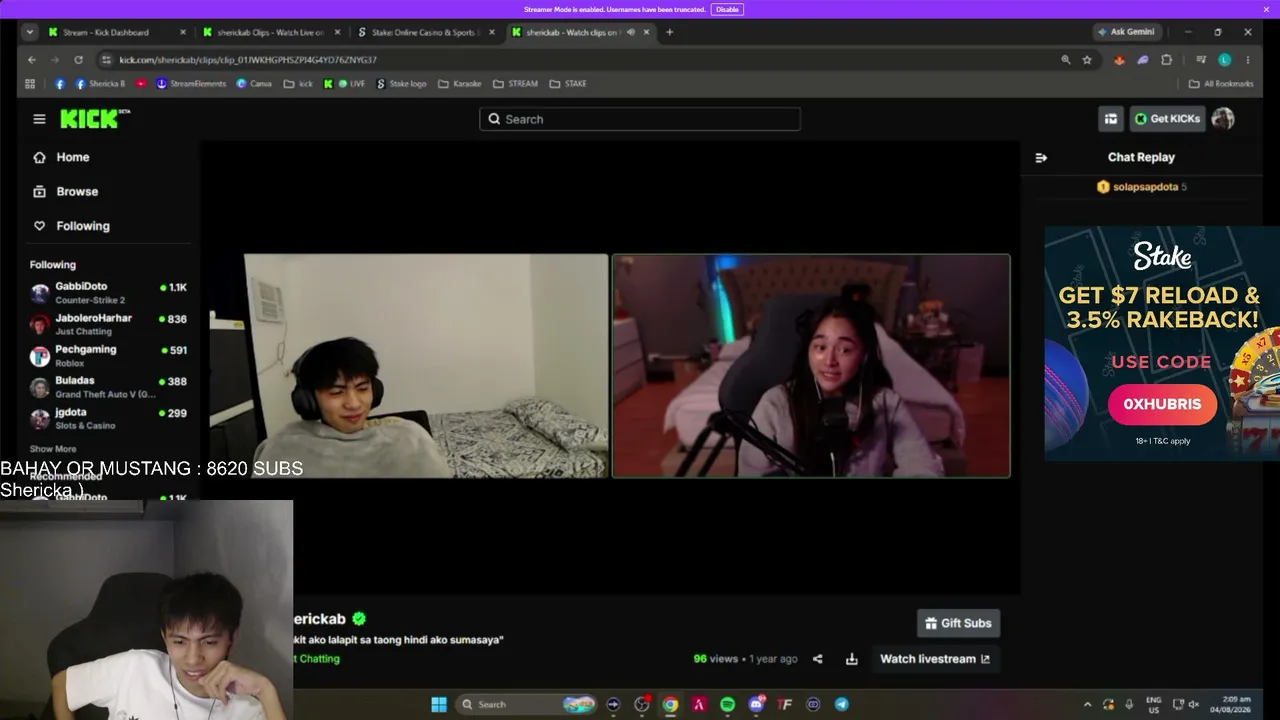Open Following in the Kick sidebar

73,226
